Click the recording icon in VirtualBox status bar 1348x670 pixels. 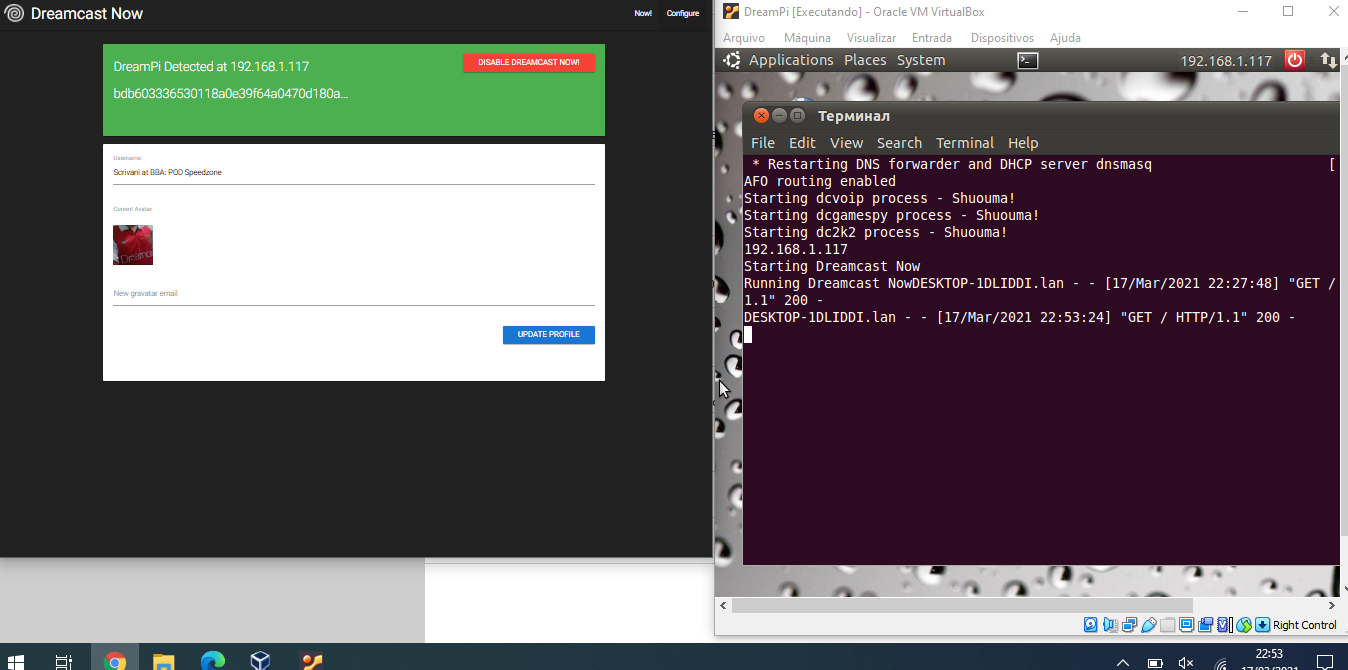tap(1205, 625)
